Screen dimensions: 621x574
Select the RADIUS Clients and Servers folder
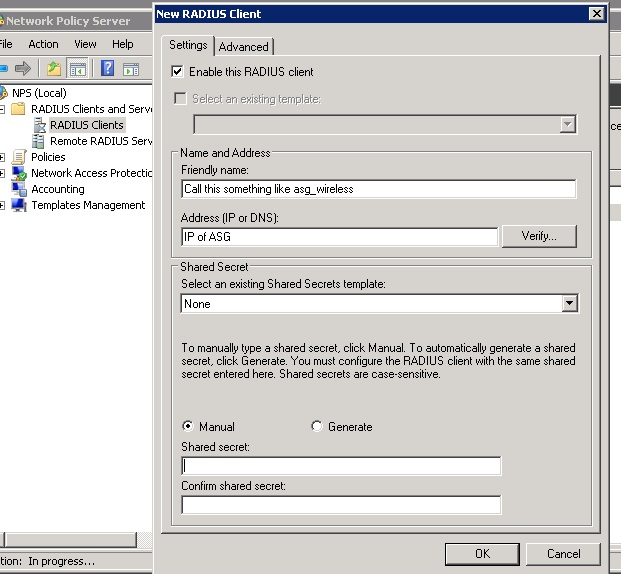(x=91, y=109)
